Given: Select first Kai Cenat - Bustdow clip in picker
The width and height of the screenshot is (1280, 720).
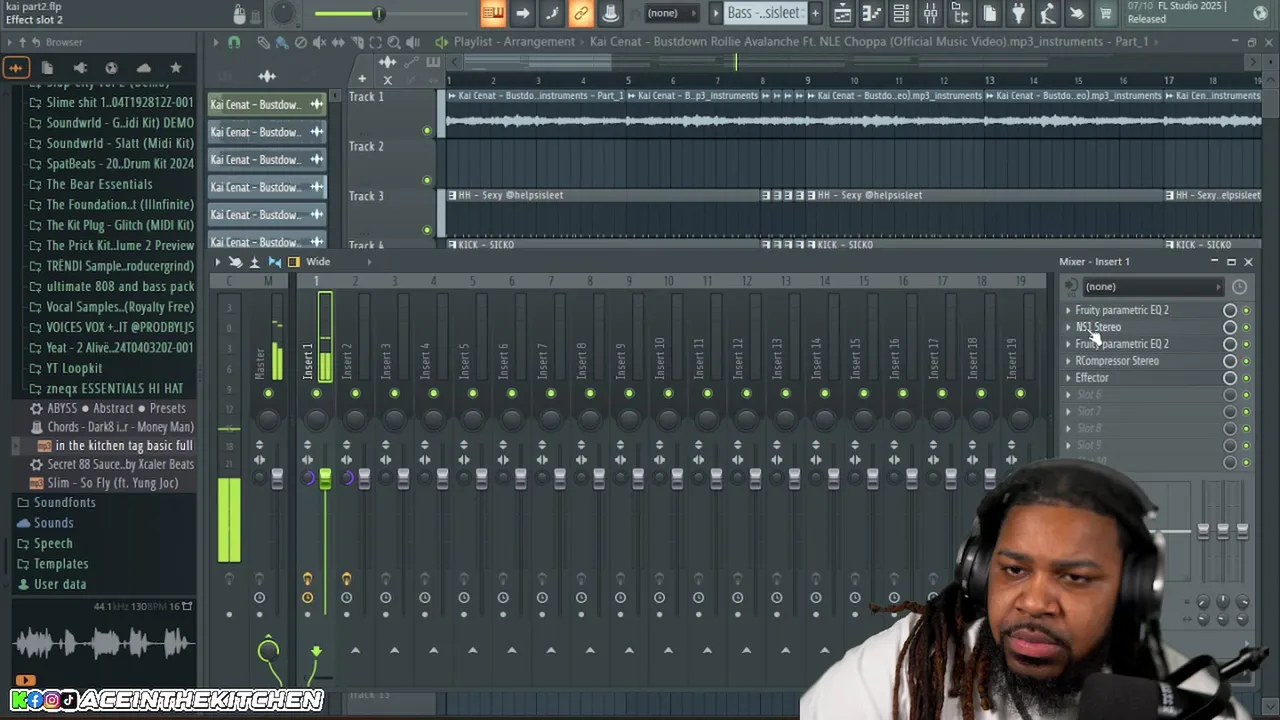Looking at the screenshot, I should pyautogui.click(x=267, y=105).
